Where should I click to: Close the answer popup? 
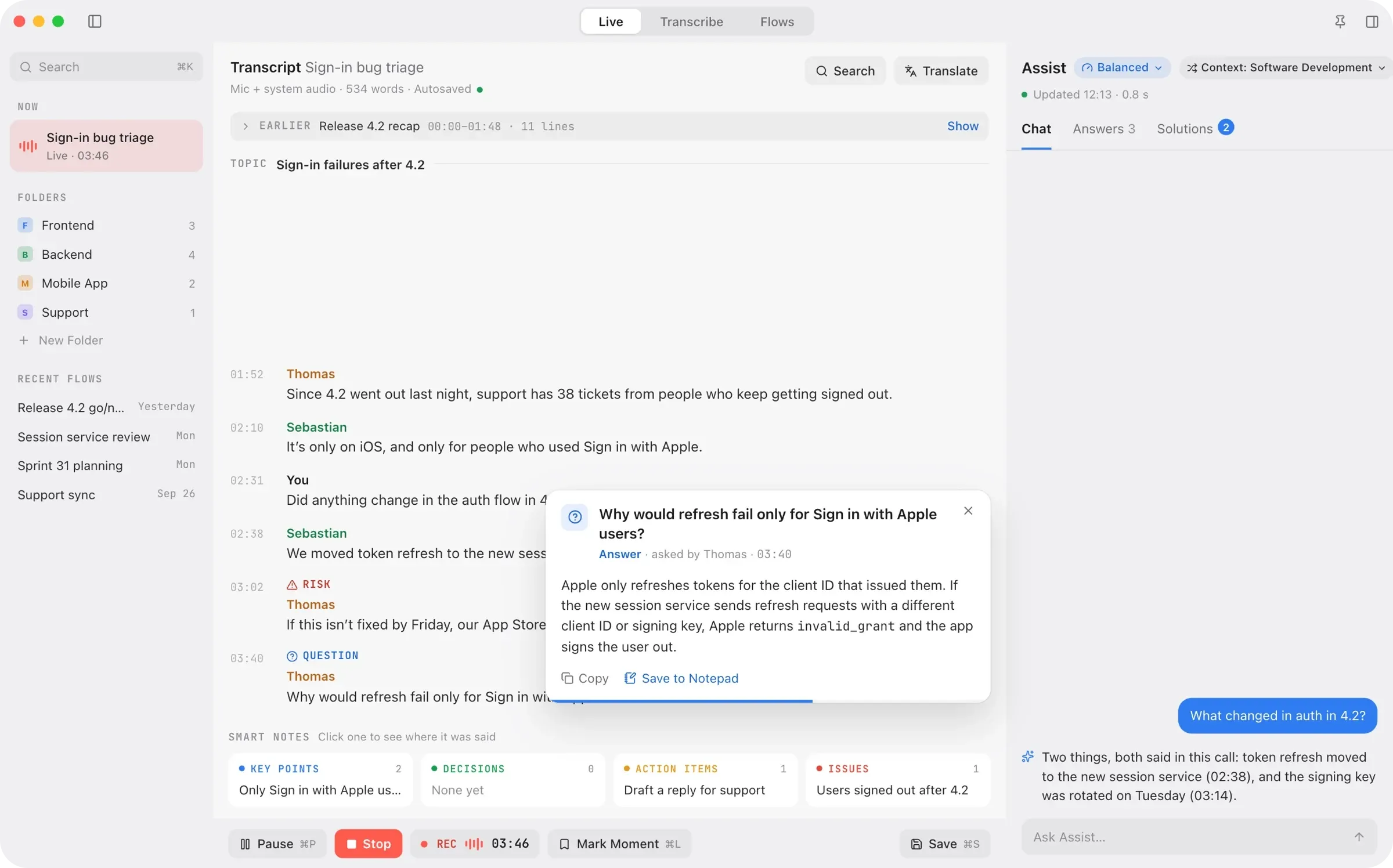pos(968,511)
